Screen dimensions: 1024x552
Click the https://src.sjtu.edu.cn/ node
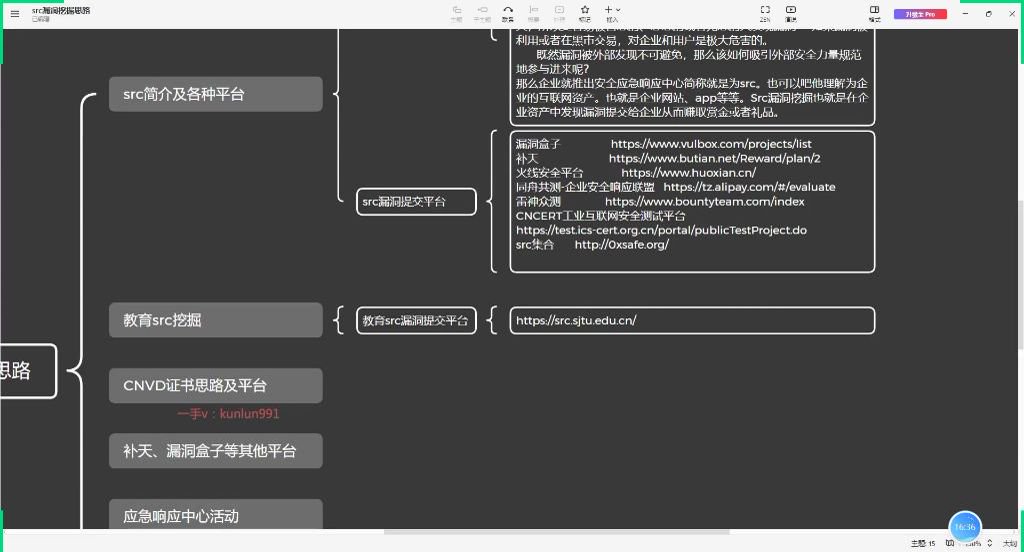[692, 321]
